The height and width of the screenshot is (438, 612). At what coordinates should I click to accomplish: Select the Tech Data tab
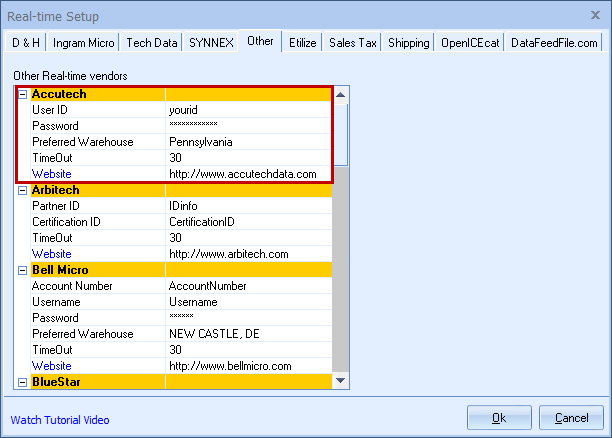[152, 42]
